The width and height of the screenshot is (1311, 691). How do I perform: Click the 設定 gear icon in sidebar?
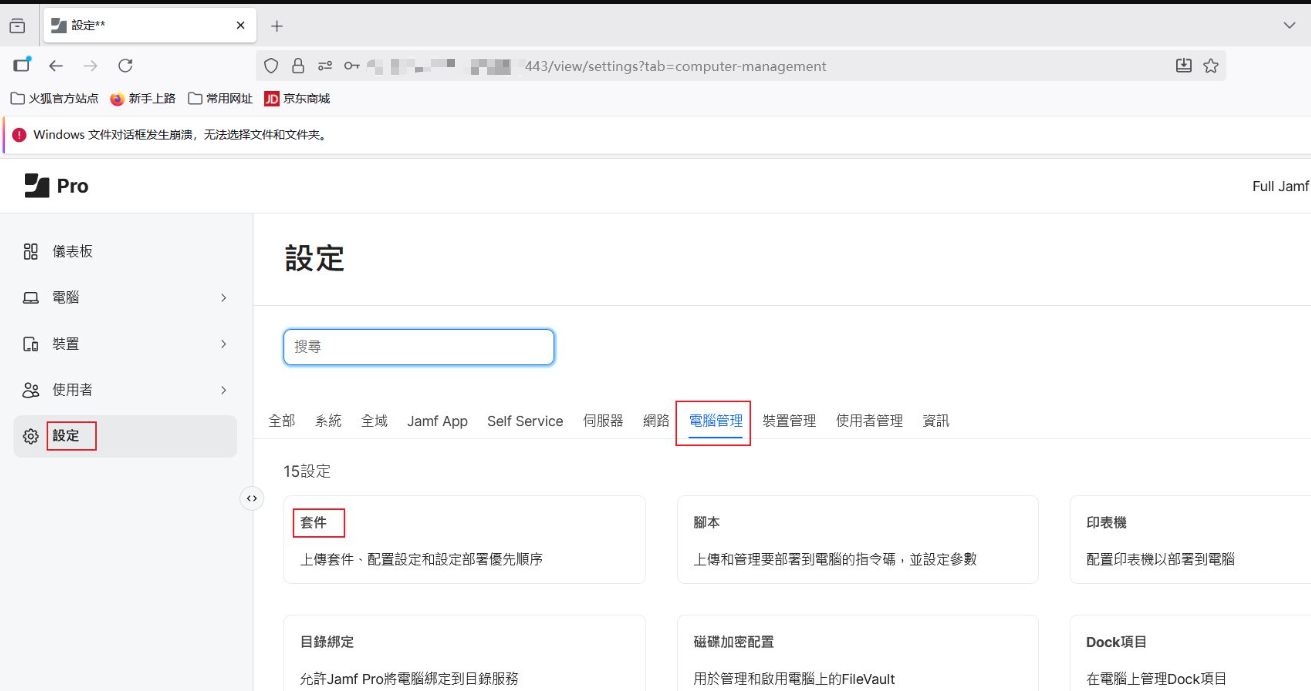(x=31, y=436)
